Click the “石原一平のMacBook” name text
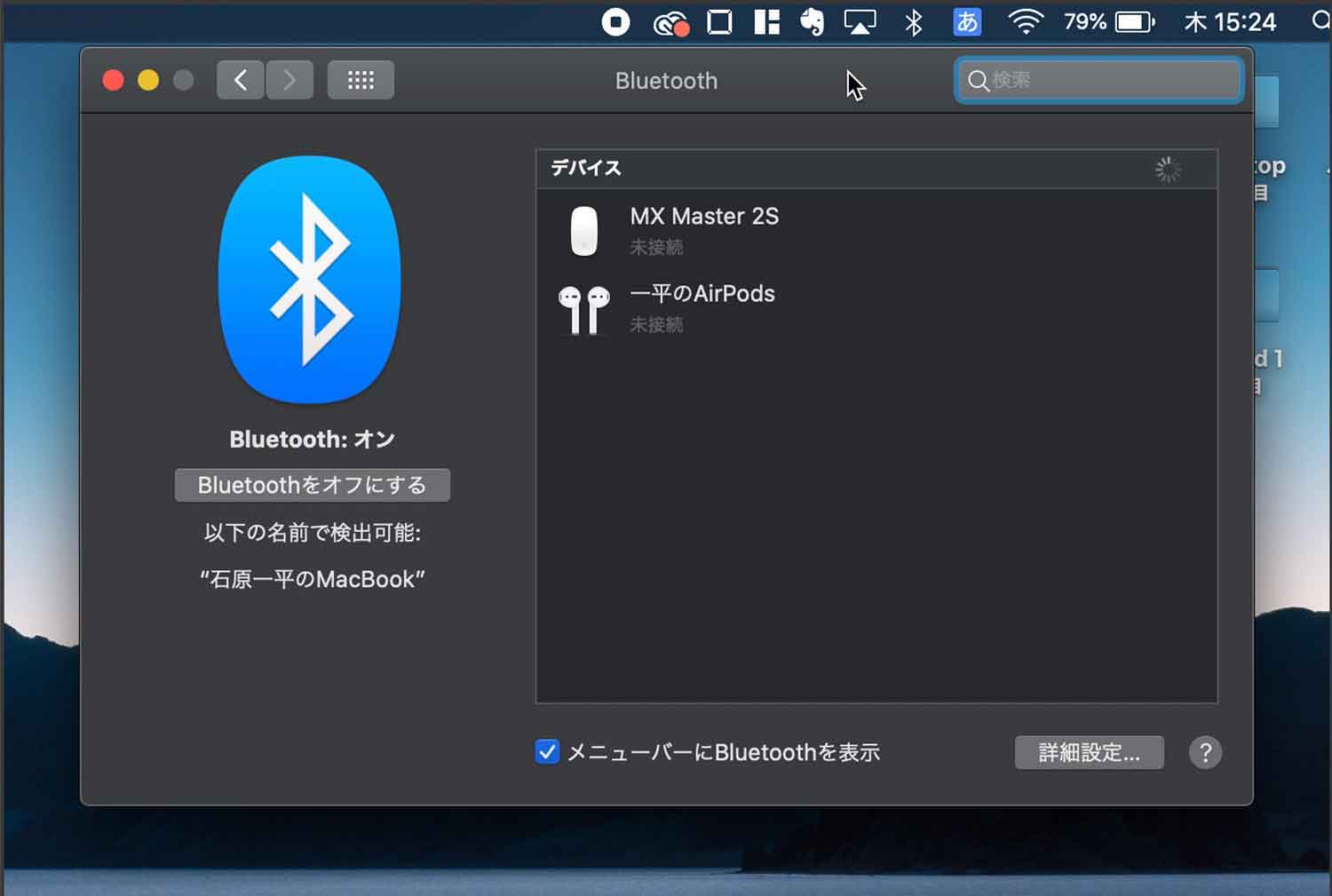This screenshot has width=1332, height=896. [313, 579]
